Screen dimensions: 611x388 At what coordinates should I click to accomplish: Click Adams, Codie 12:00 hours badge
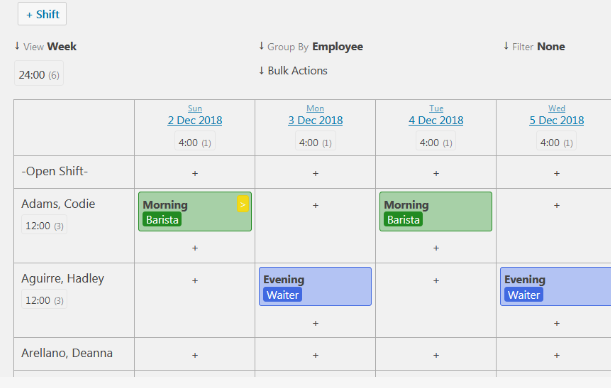click(x=44, y=225)
